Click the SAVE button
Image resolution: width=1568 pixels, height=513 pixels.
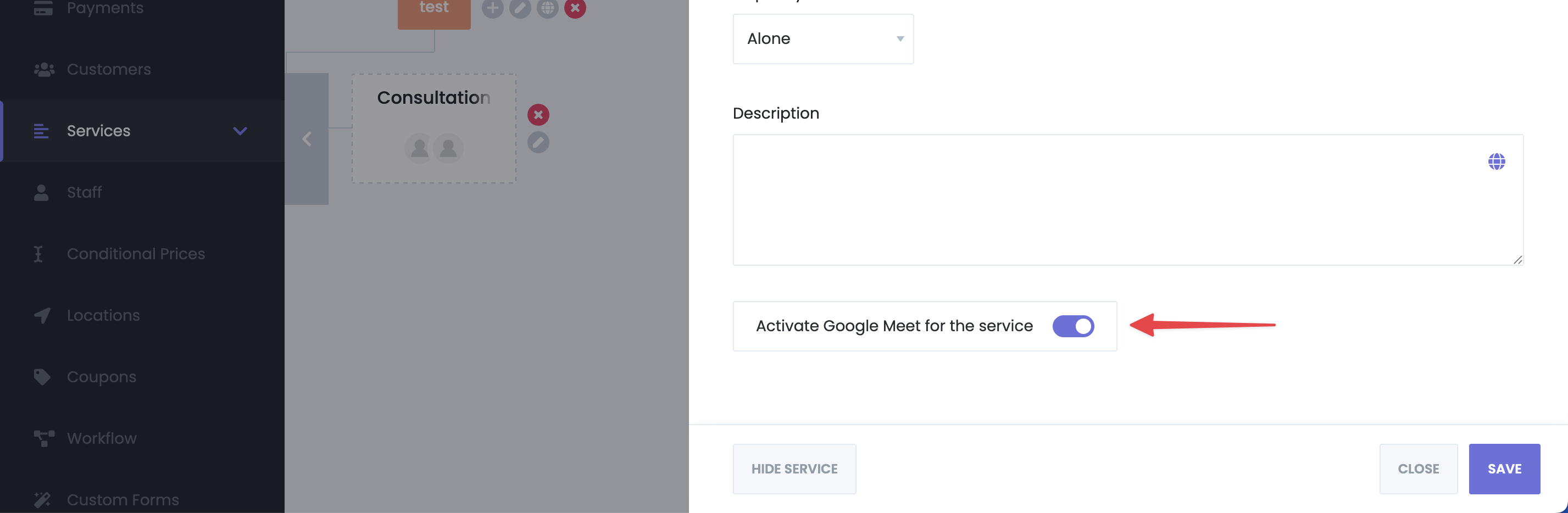click(x=1504, y=469)
